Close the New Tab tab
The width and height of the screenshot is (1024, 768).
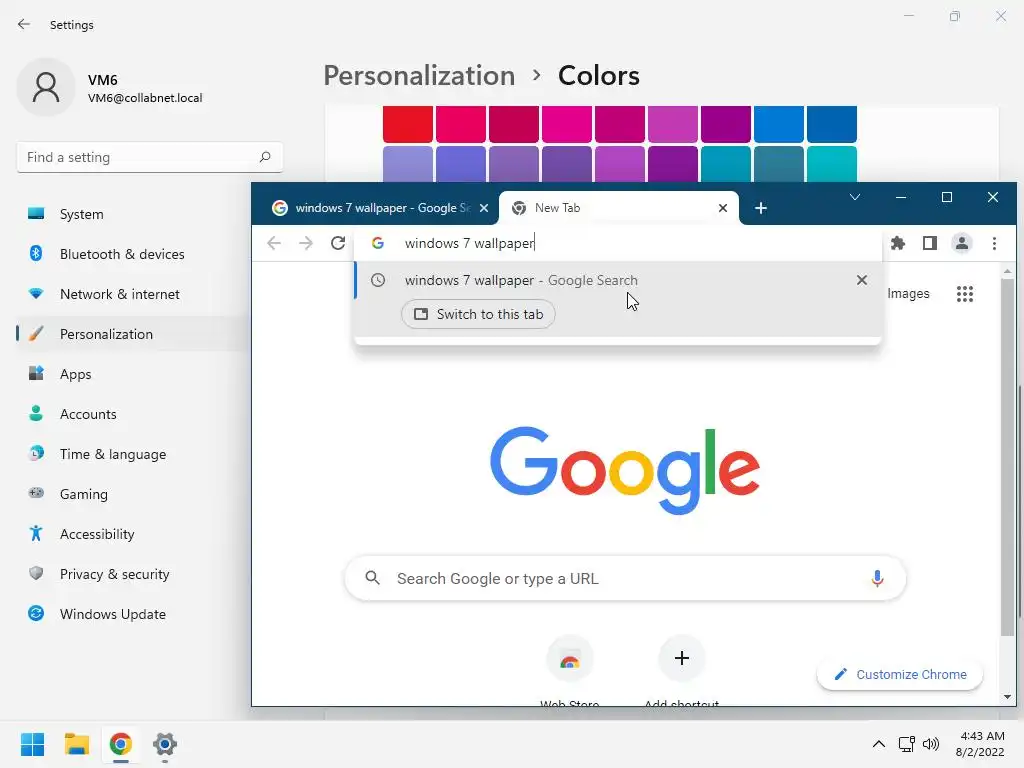722,208
